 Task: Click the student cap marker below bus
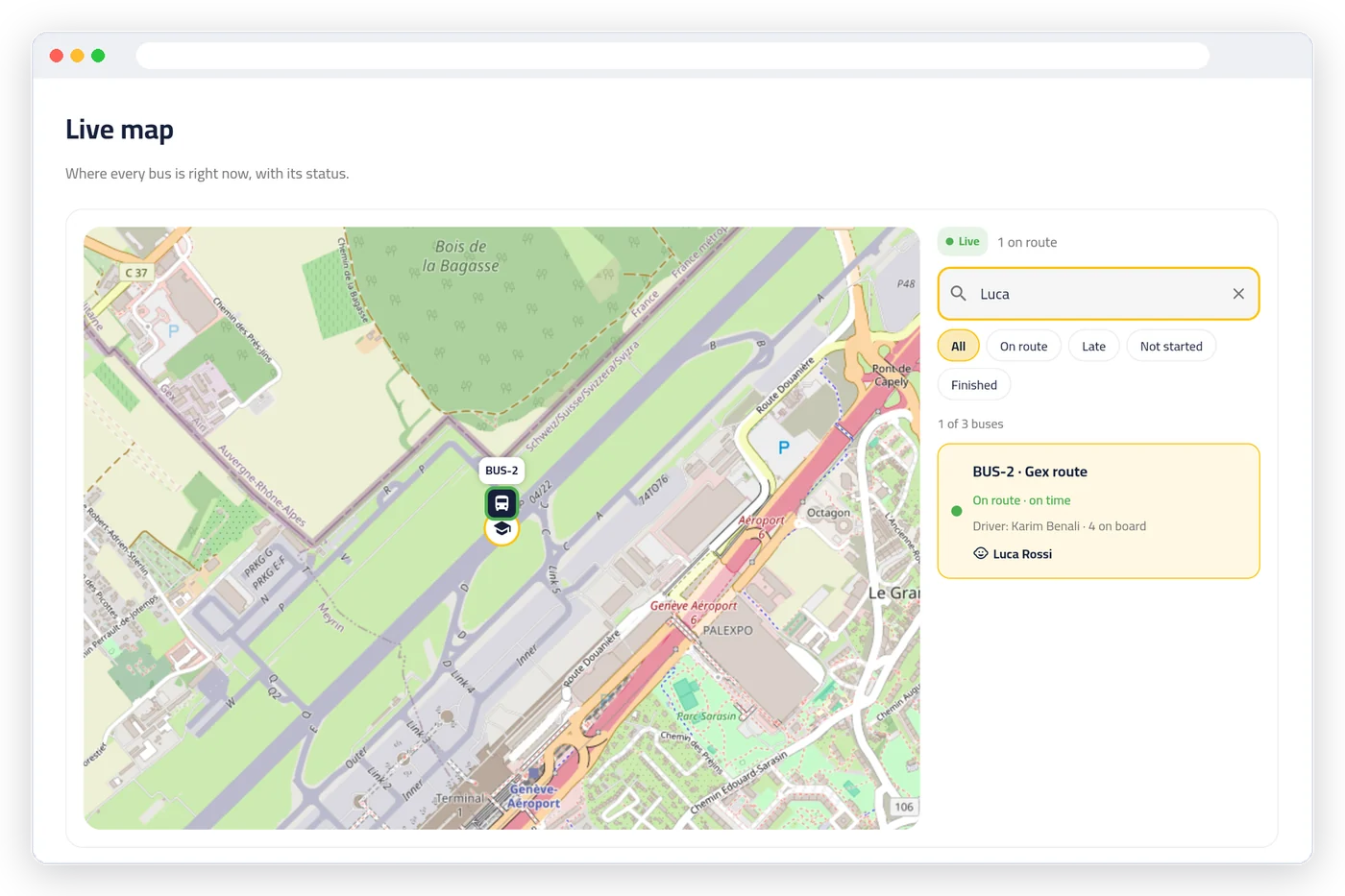[x=501, y=530]
